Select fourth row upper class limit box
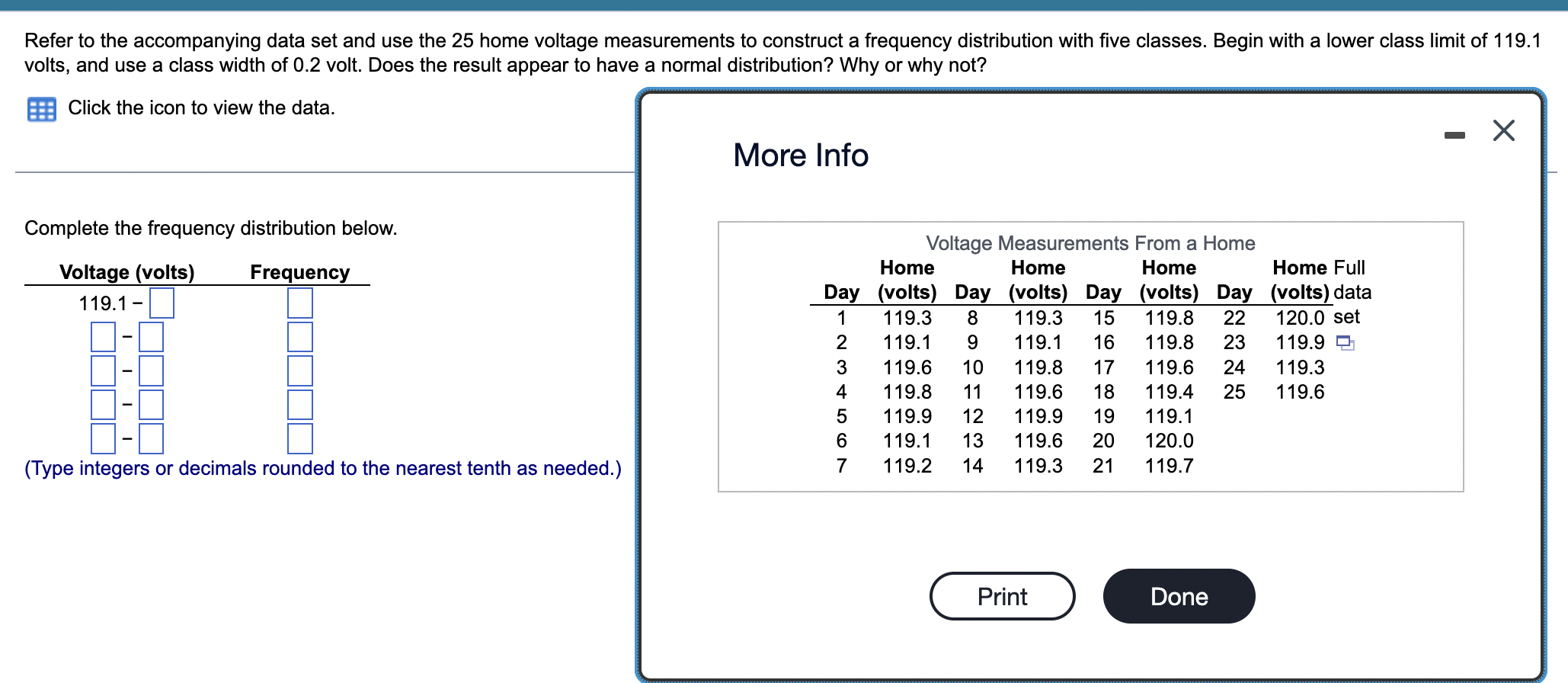 151,404
